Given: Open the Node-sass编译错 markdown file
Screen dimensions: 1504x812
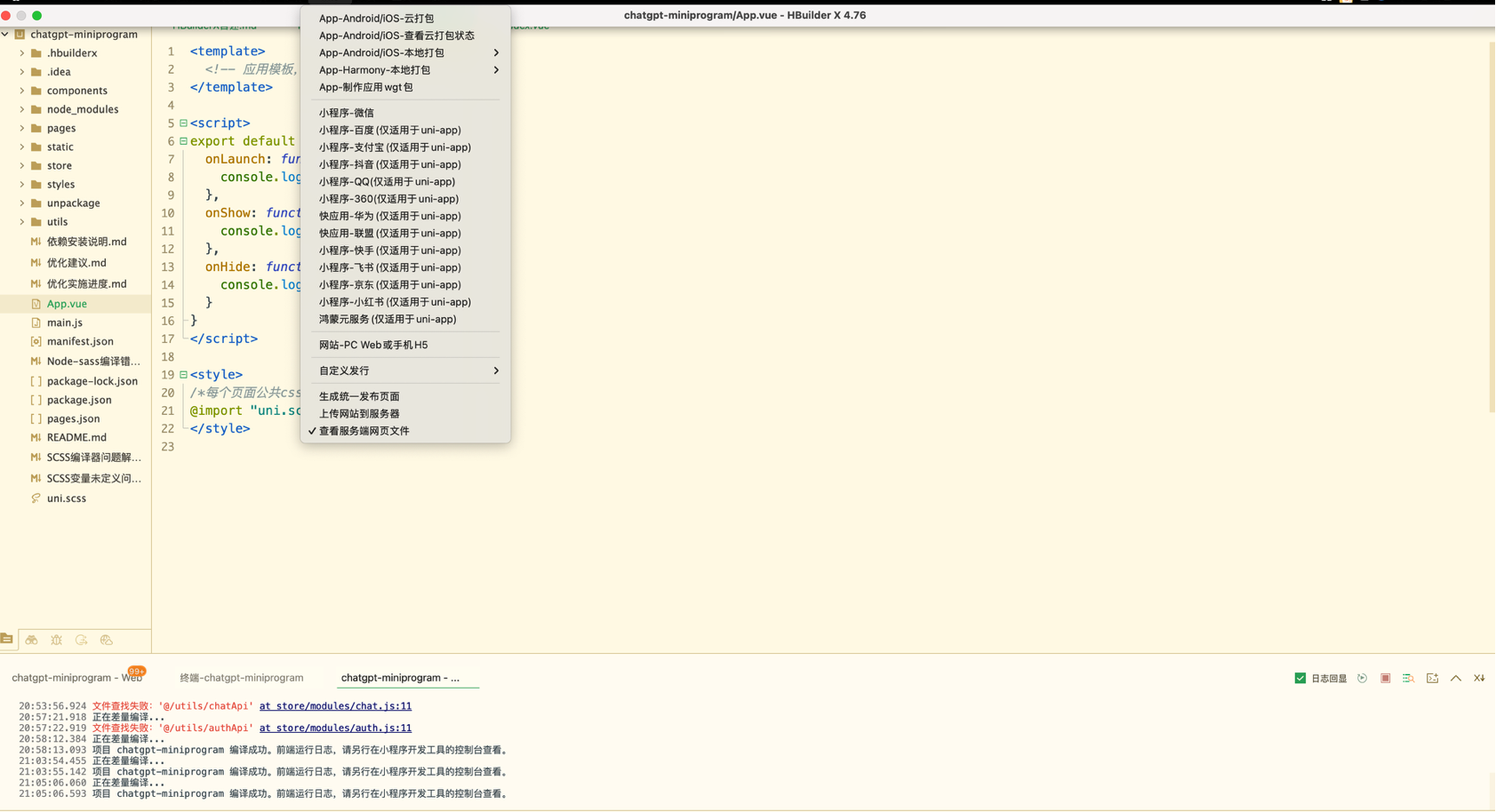Looking at the screenshot, I should (x=94, y=362).
